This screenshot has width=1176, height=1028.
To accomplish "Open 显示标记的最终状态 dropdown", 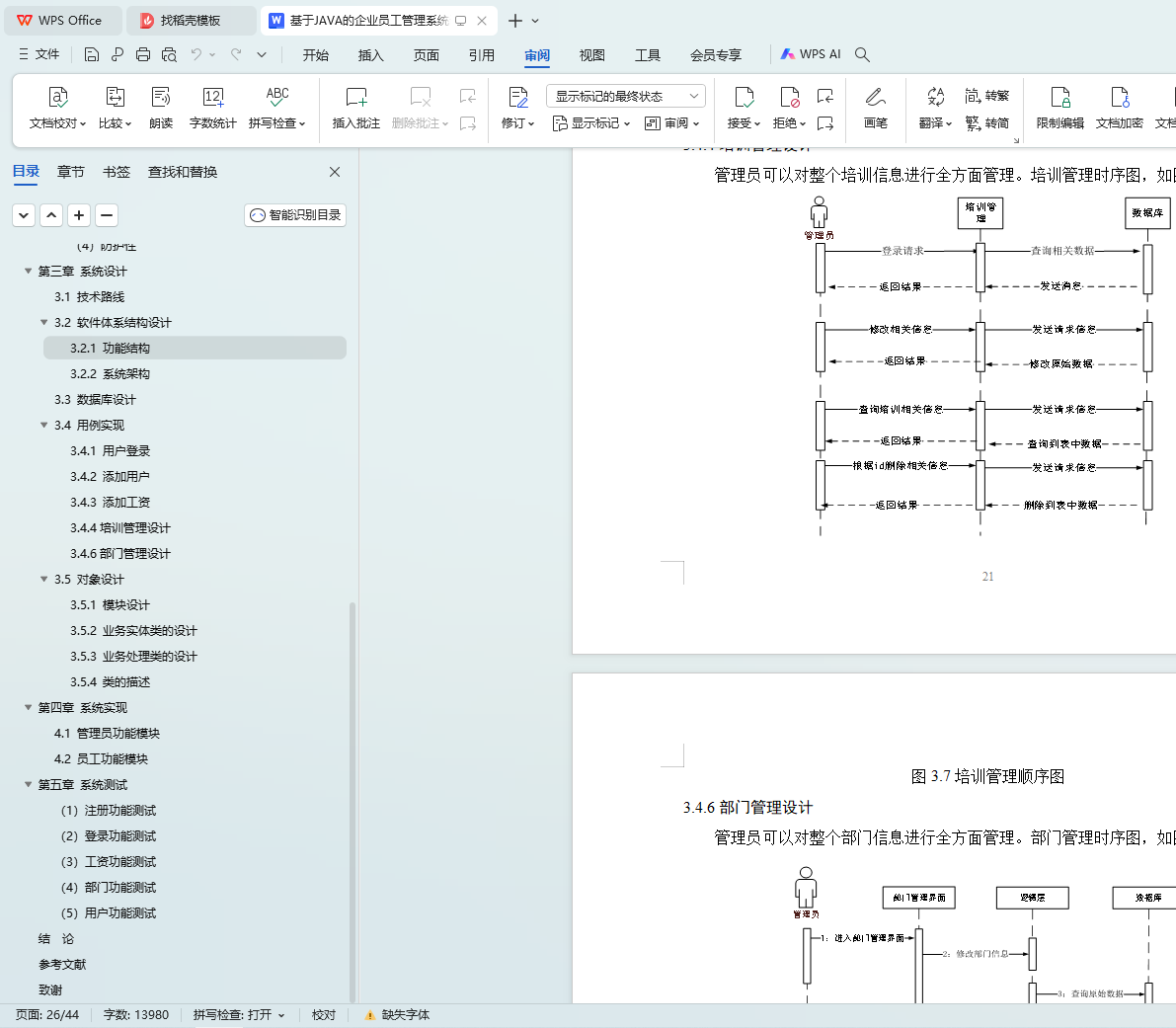I will point(626,96).
